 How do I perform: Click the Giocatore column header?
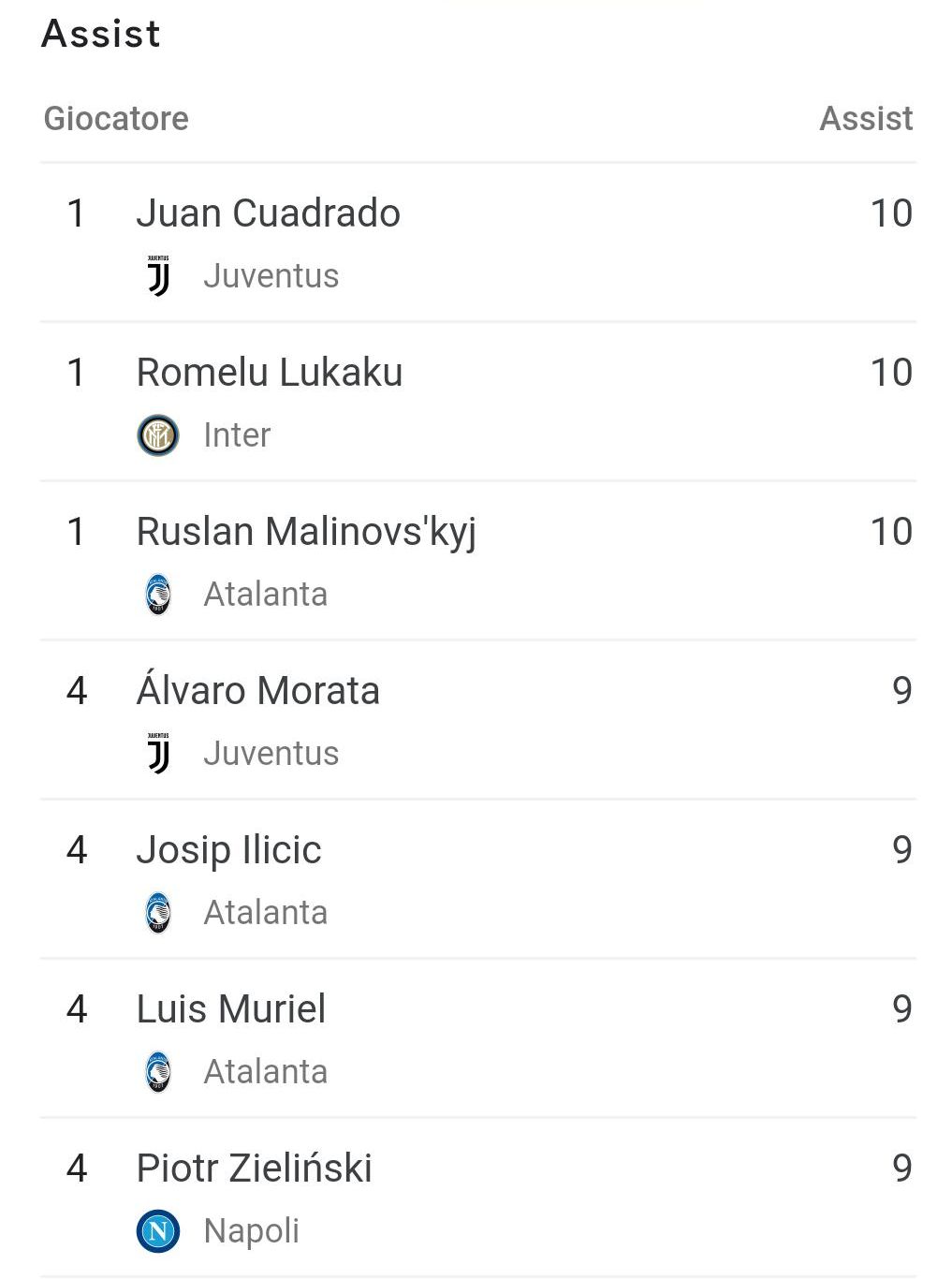tap(116, 119)
